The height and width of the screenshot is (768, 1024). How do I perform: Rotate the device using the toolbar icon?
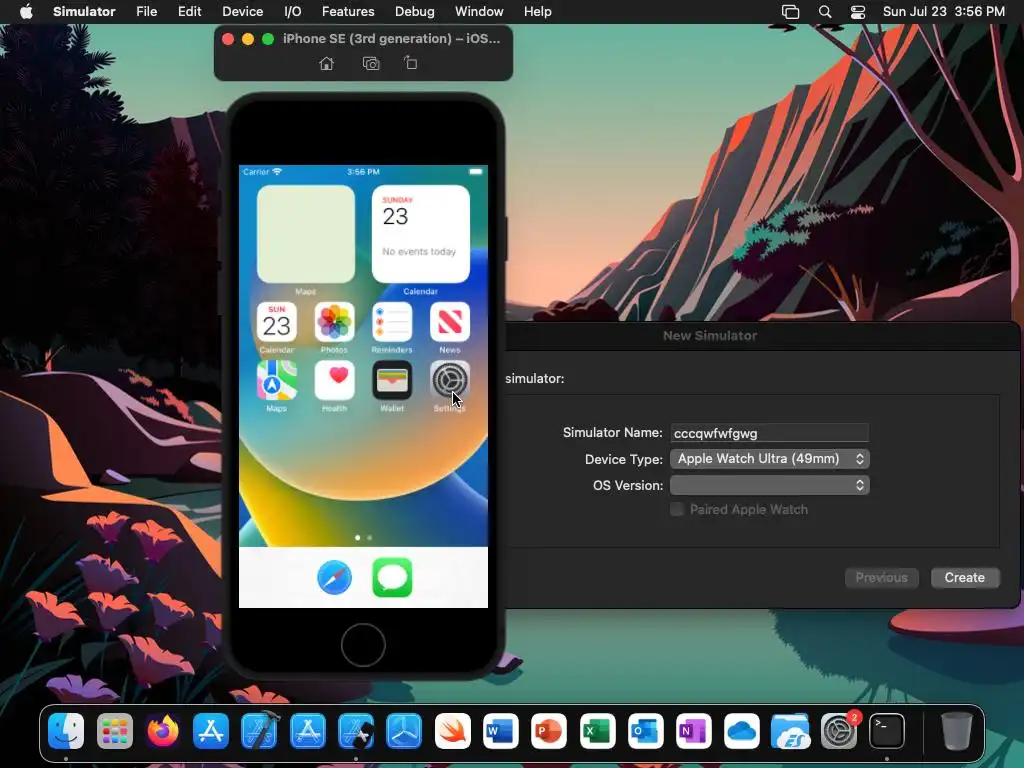410,63
